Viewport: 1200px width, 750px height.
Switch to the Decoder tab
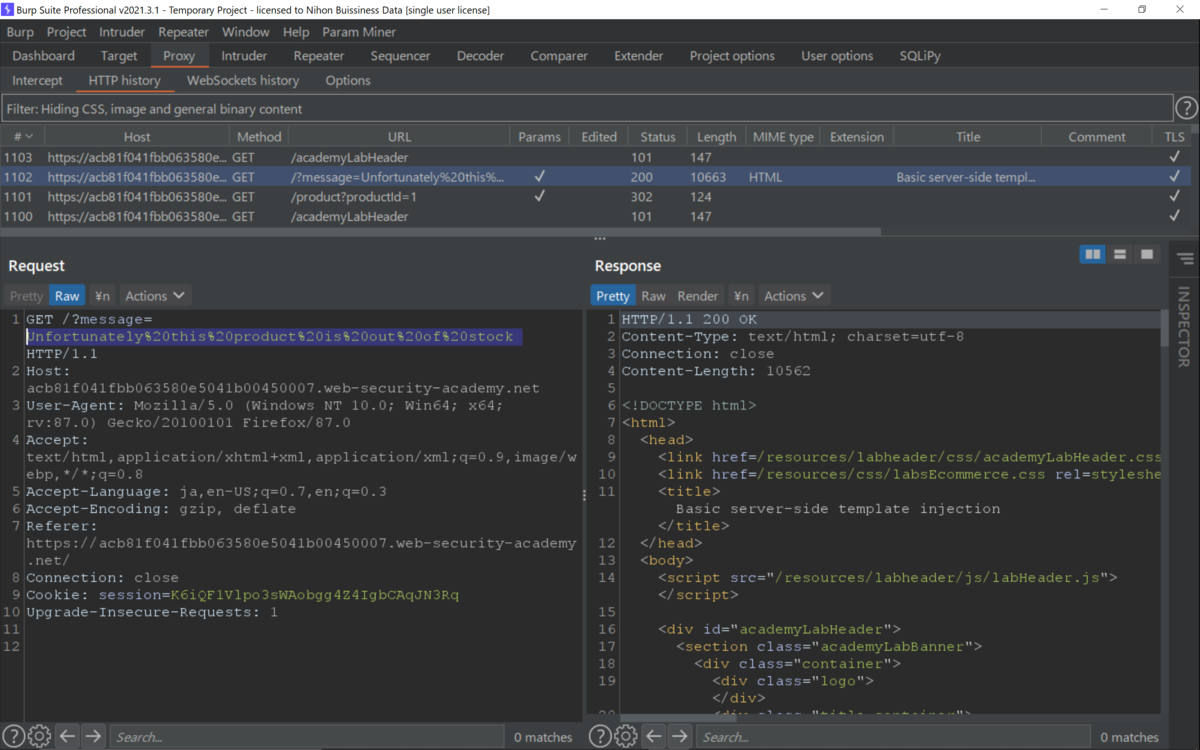[x=481, y=56]
